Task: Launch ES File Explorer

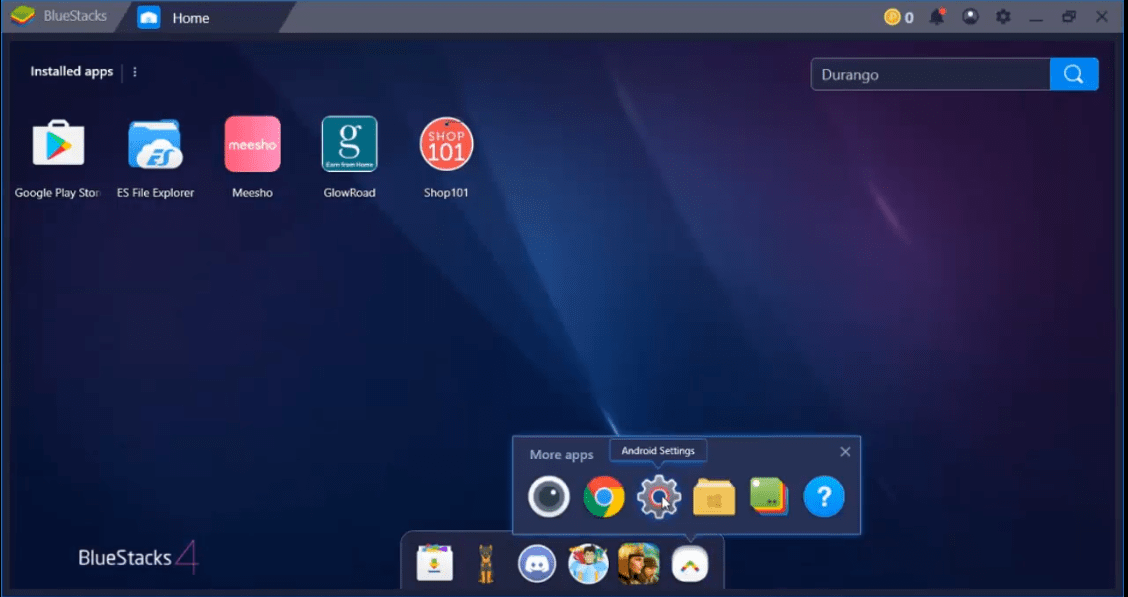Action: [x=155, y=144]
